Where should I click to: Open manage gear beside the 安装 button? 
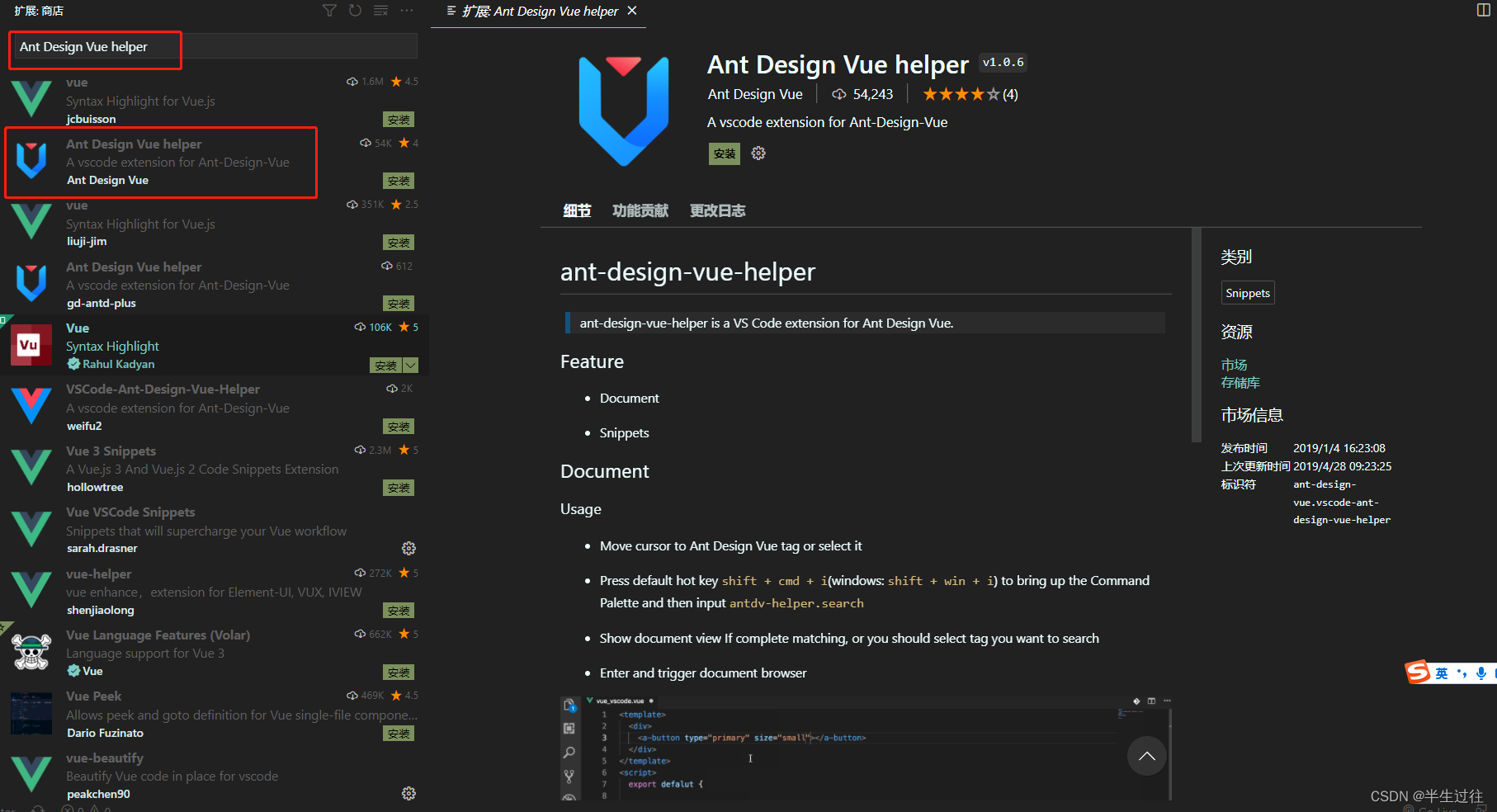pyautogui.click(x=758, y=153)
